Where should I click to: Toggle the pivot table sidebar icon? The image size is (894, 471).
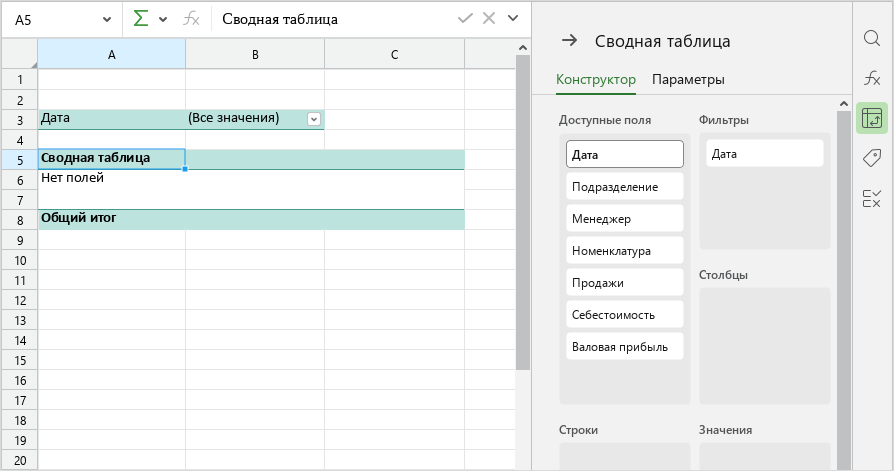[x=872, y=118]
